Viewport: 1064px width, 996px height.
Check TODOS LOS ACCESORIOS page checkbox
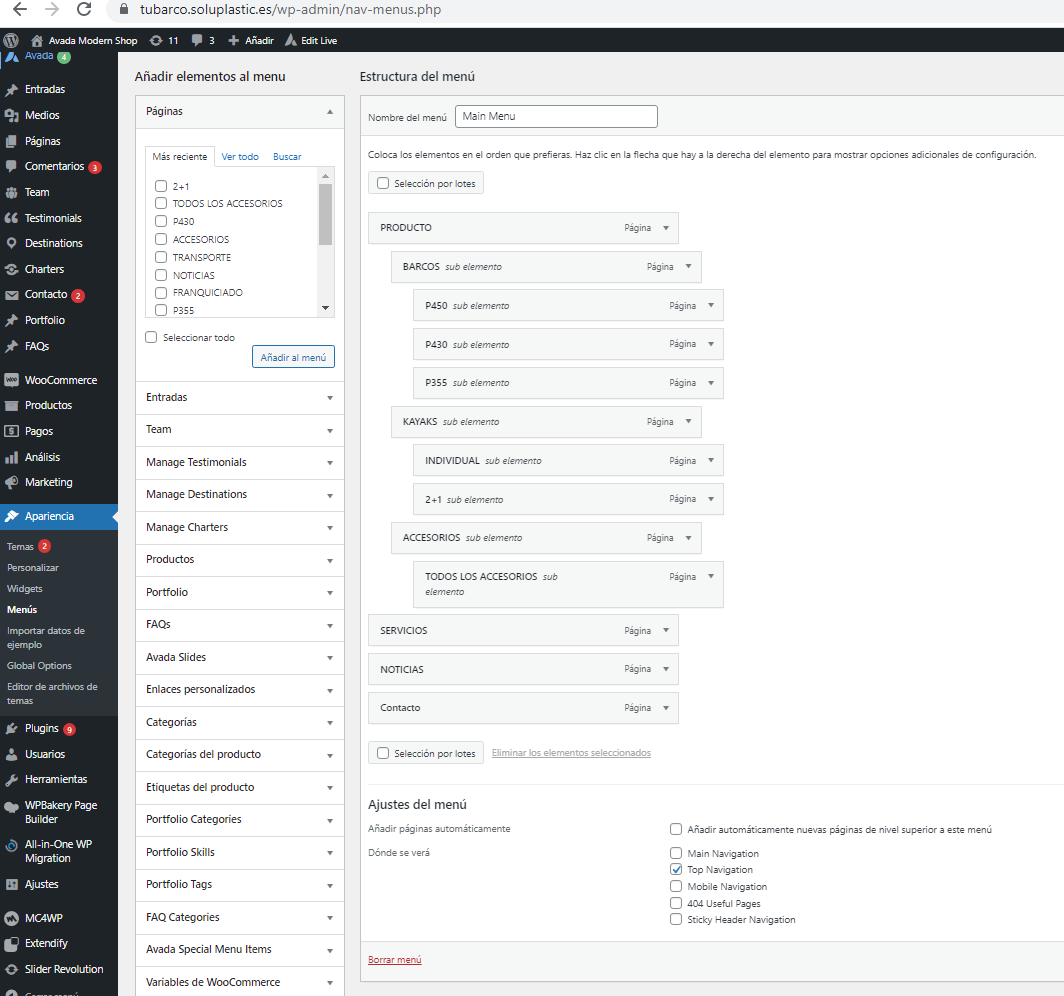point(161,203)
